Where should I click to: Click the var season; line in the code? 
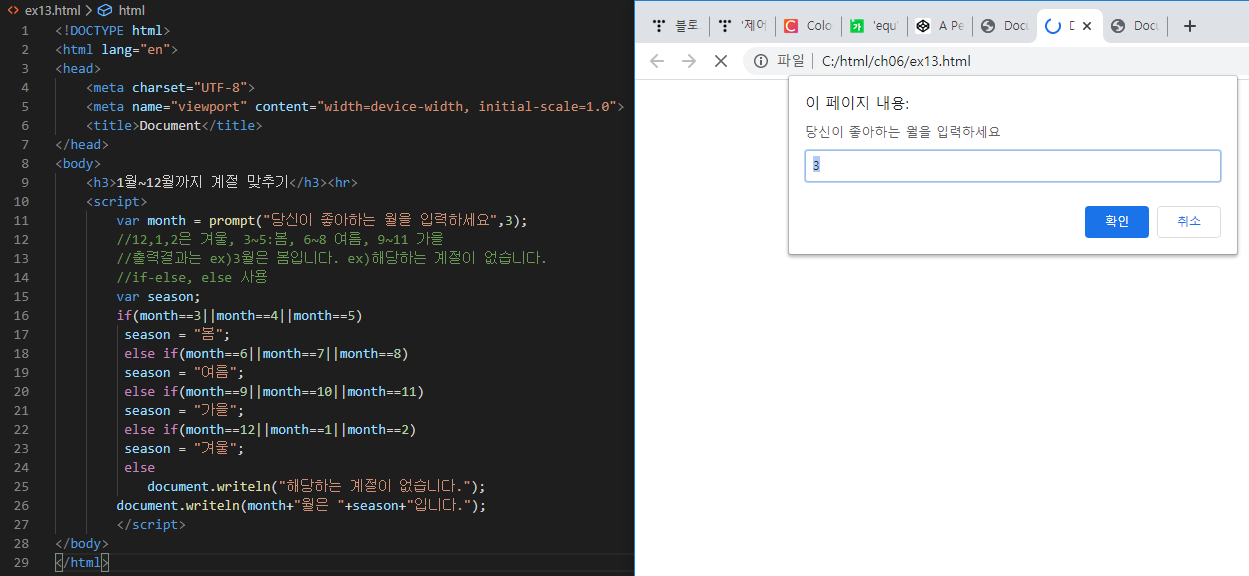pos(158,296)
